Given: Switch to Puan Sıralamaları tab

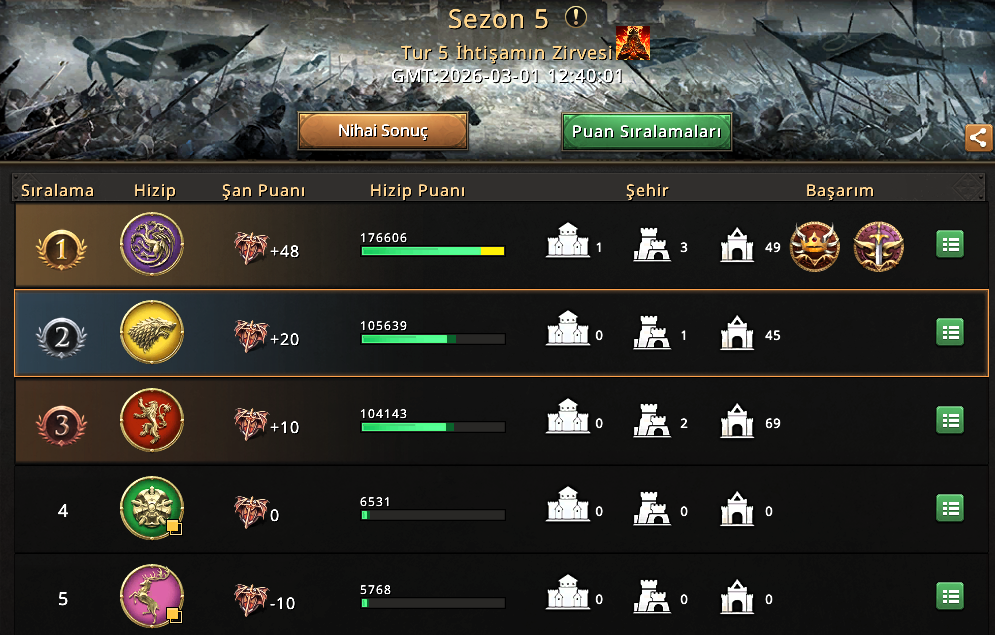Looking at the screenshot, I should pyautogui.click(x=647, y=132).
